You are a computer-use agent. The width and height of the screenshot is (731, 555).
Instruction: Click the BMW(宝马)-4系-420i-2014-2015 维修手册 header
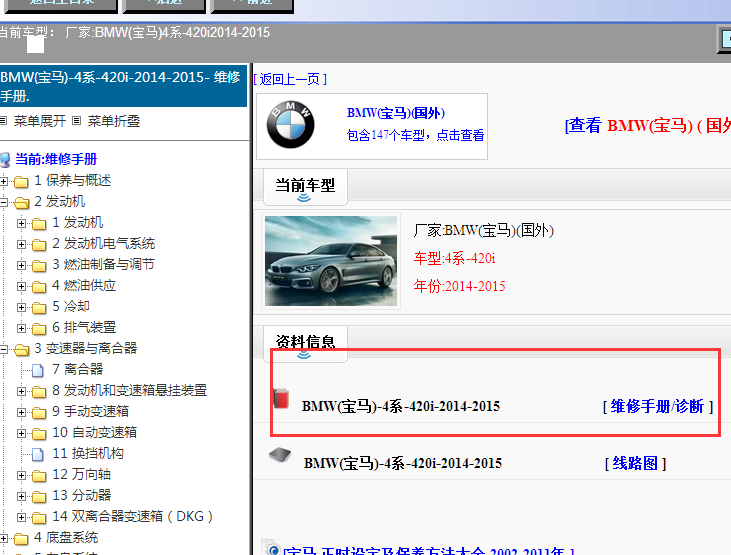click(123, 86)
